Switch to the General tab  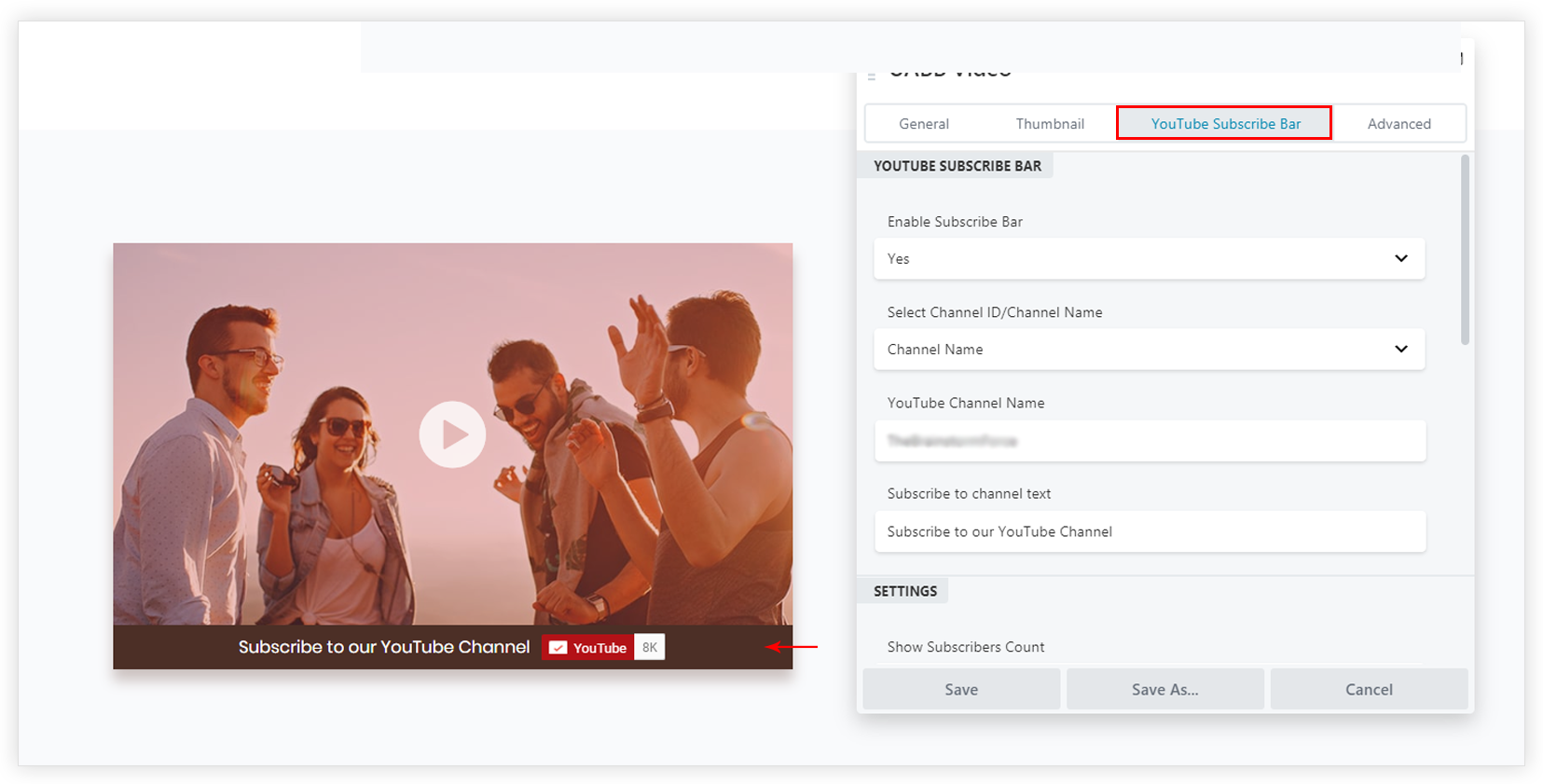point(923,124)
